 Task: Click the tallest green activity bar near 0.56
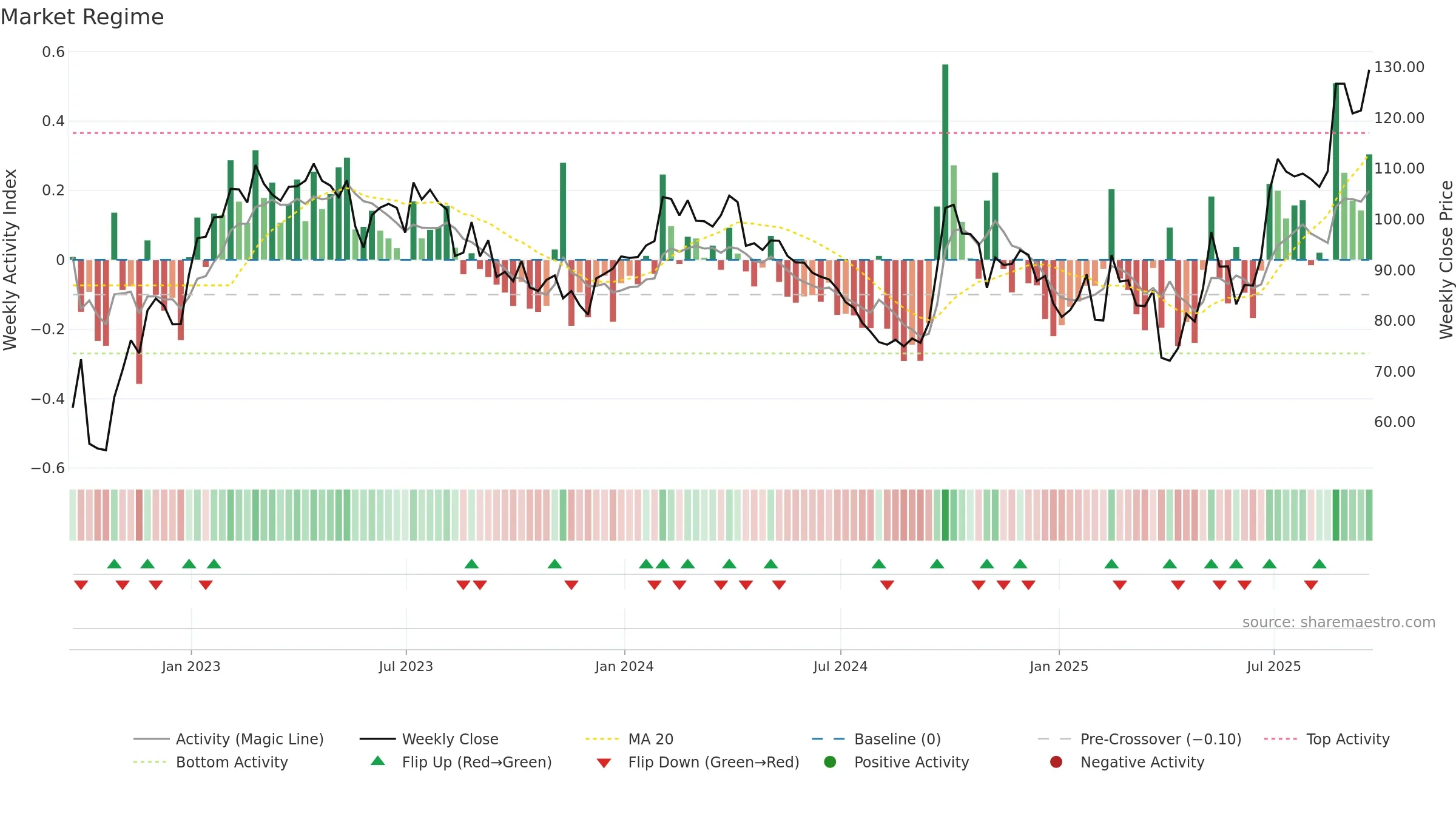pos(945,162)
